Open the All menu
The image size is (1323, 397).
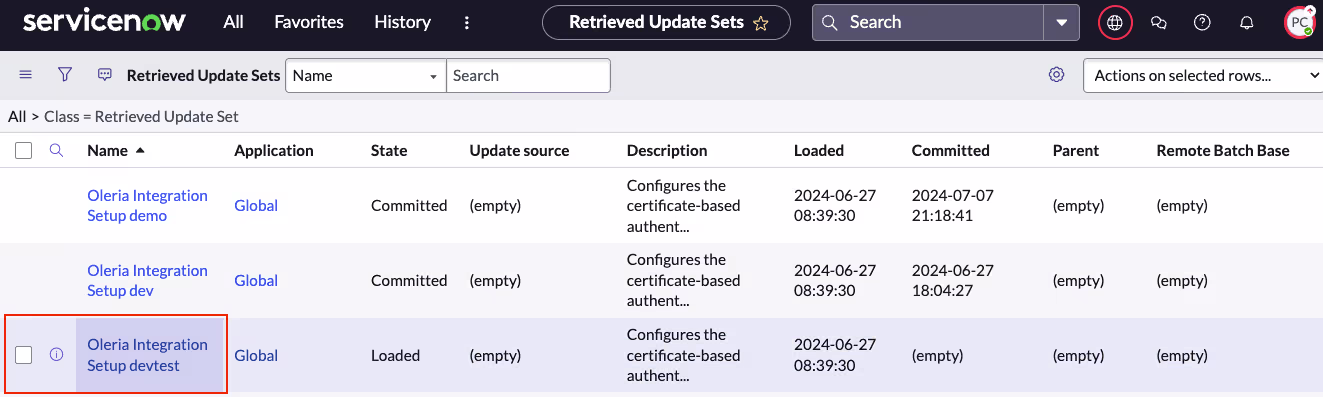pos(234,22)
